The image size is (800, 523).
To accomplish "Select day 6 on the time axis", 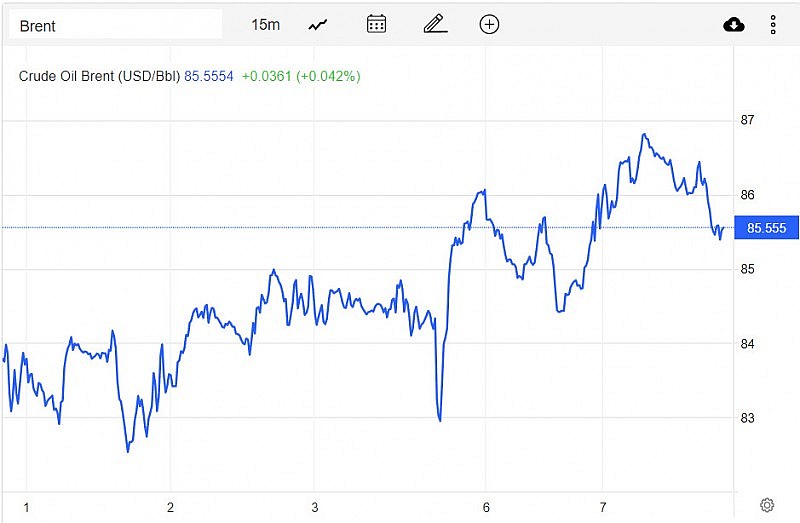I will [486, 507].
